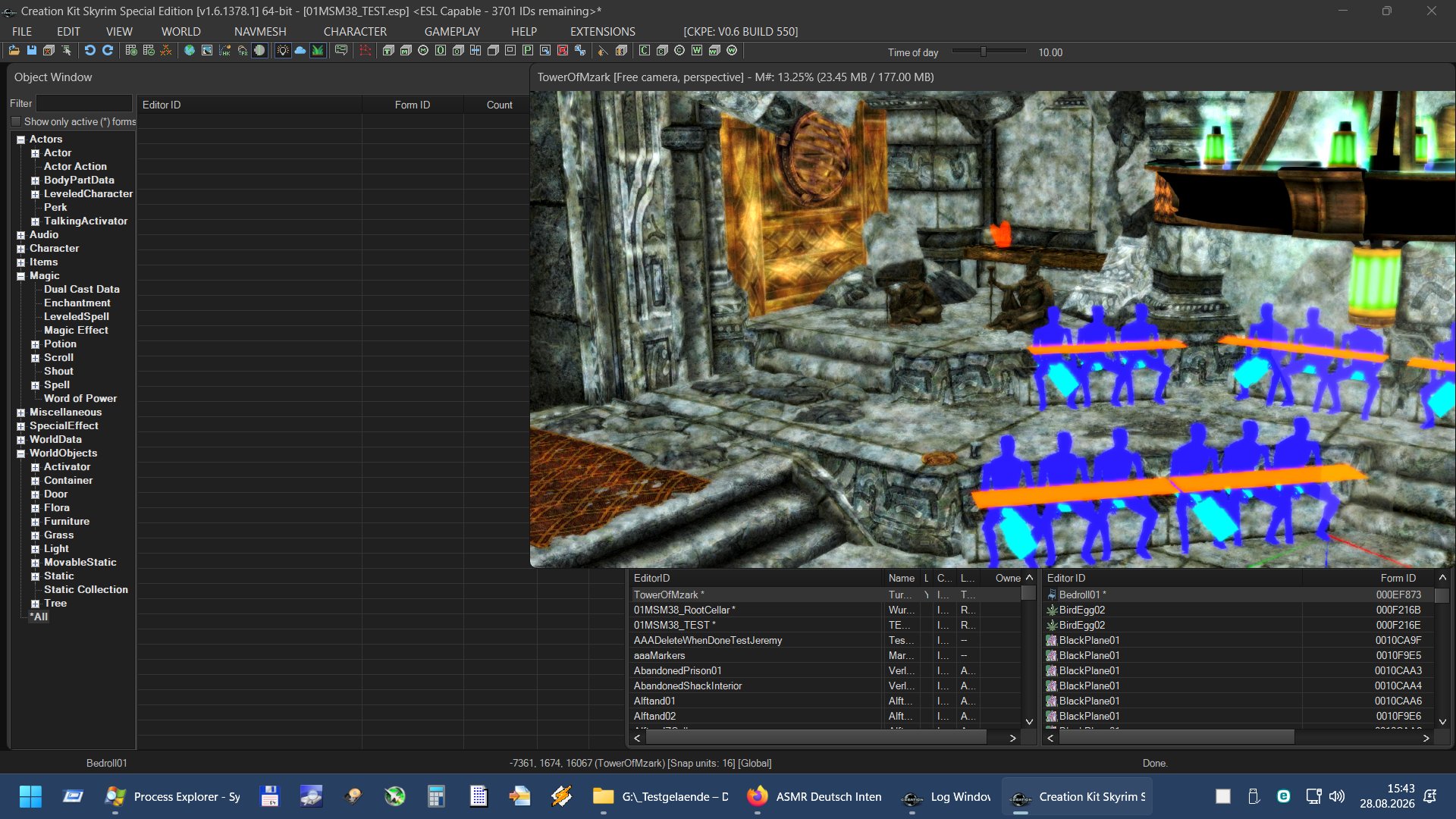Image resolution: width=1456 pixels, height=819 pixels.
Task: Adjust the Time of day slider
Action: tap(984, 52)
